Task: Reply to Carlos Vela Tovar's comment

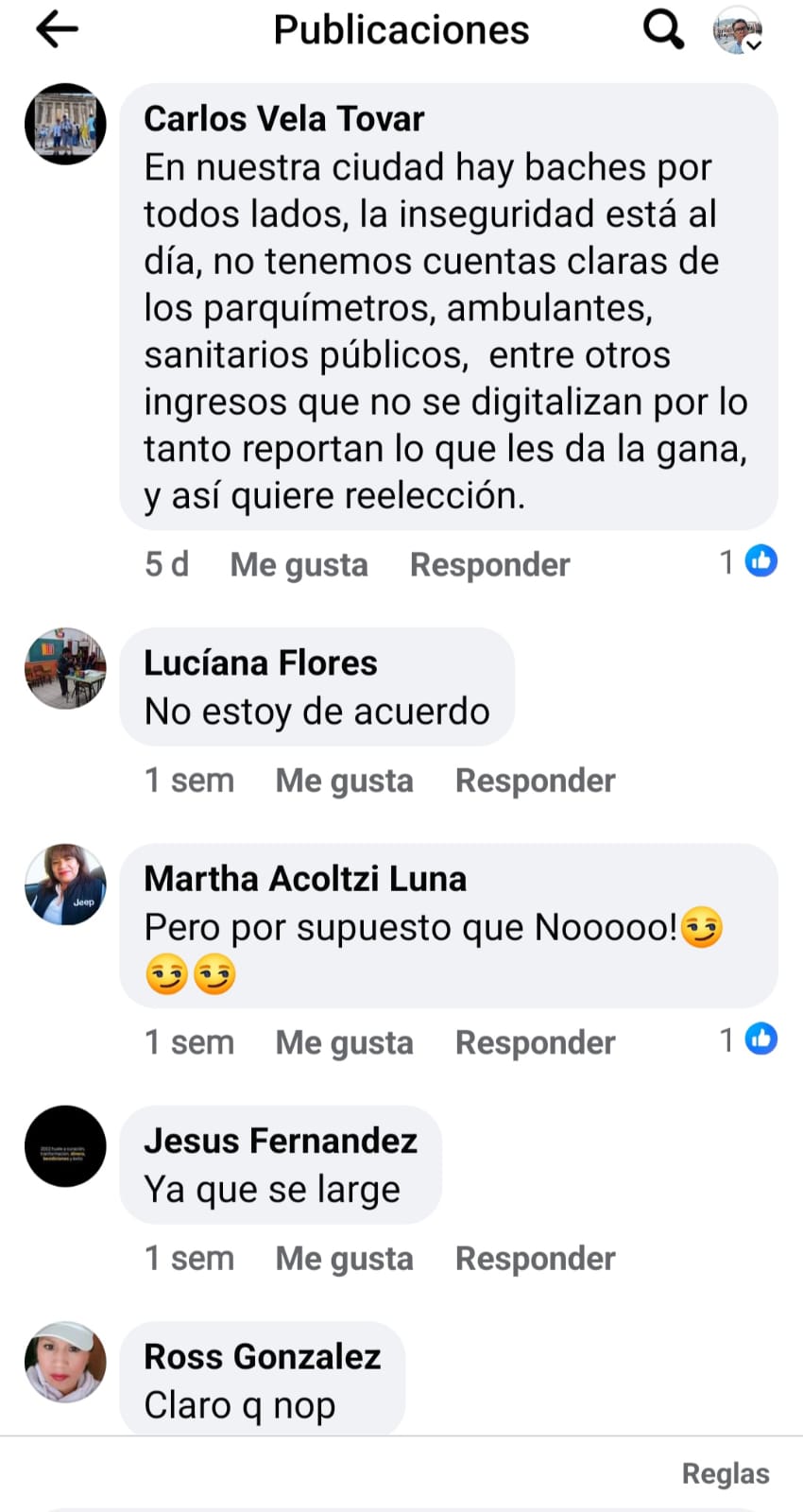Action: [489, 565]
